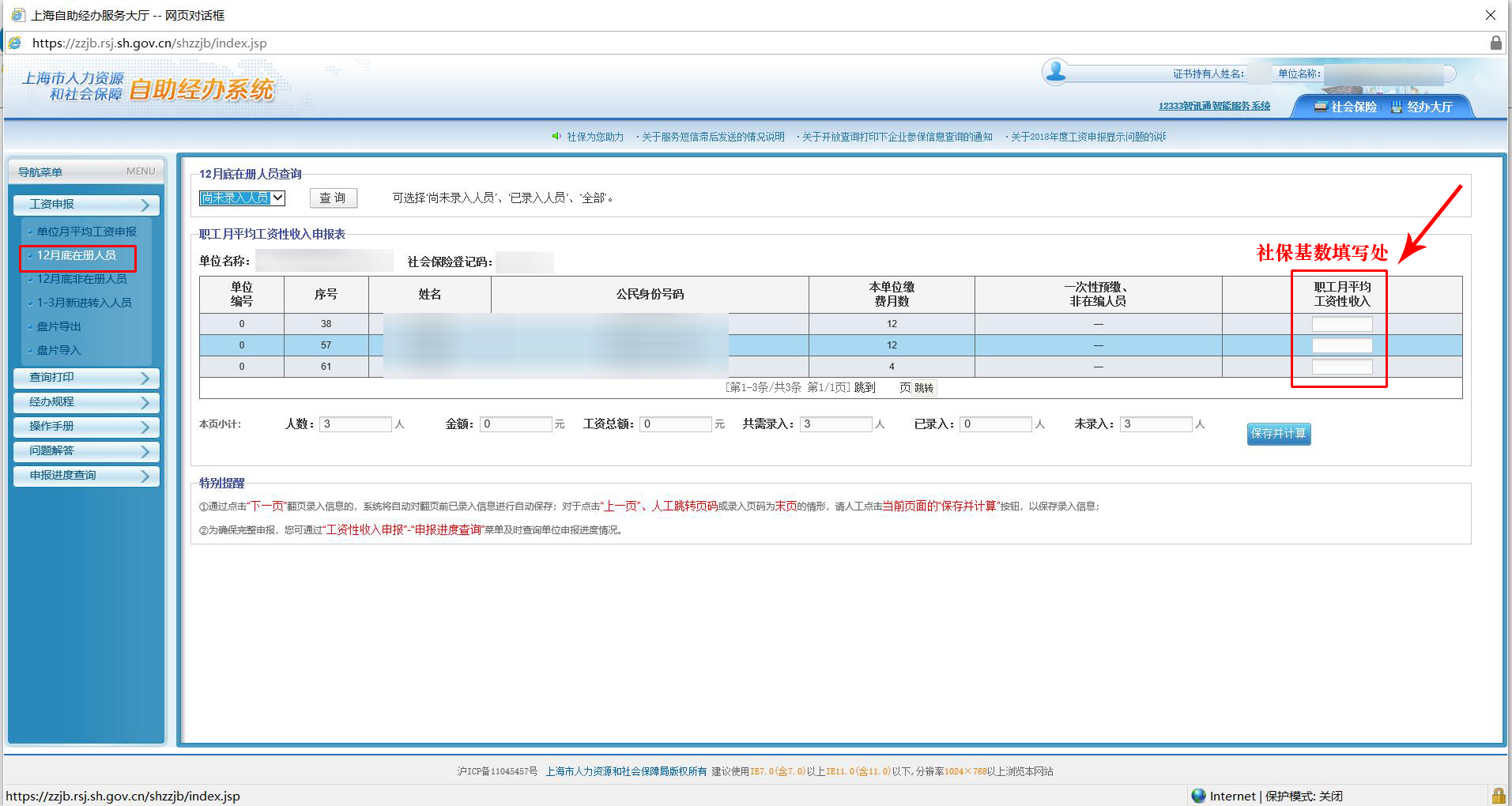Select 12月底非在册人员 menu item
Viewport: 1512px width, 806px height.
(x=82, y=279)
